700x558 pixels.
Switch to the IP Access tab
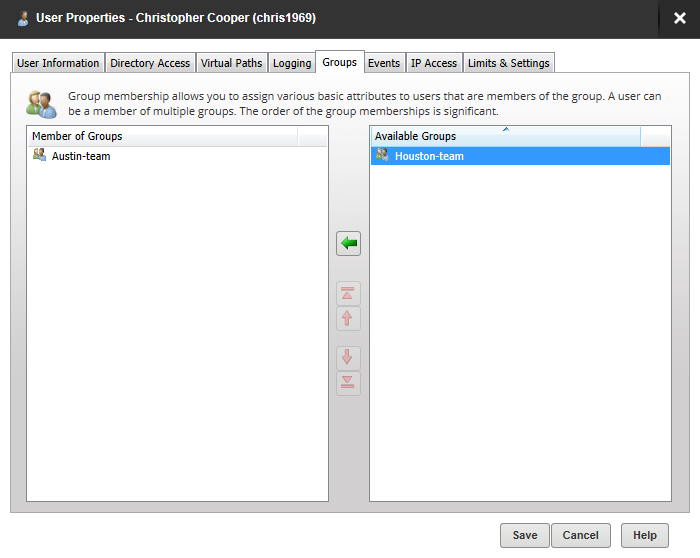pyautogui.click(x=434, y=63)
